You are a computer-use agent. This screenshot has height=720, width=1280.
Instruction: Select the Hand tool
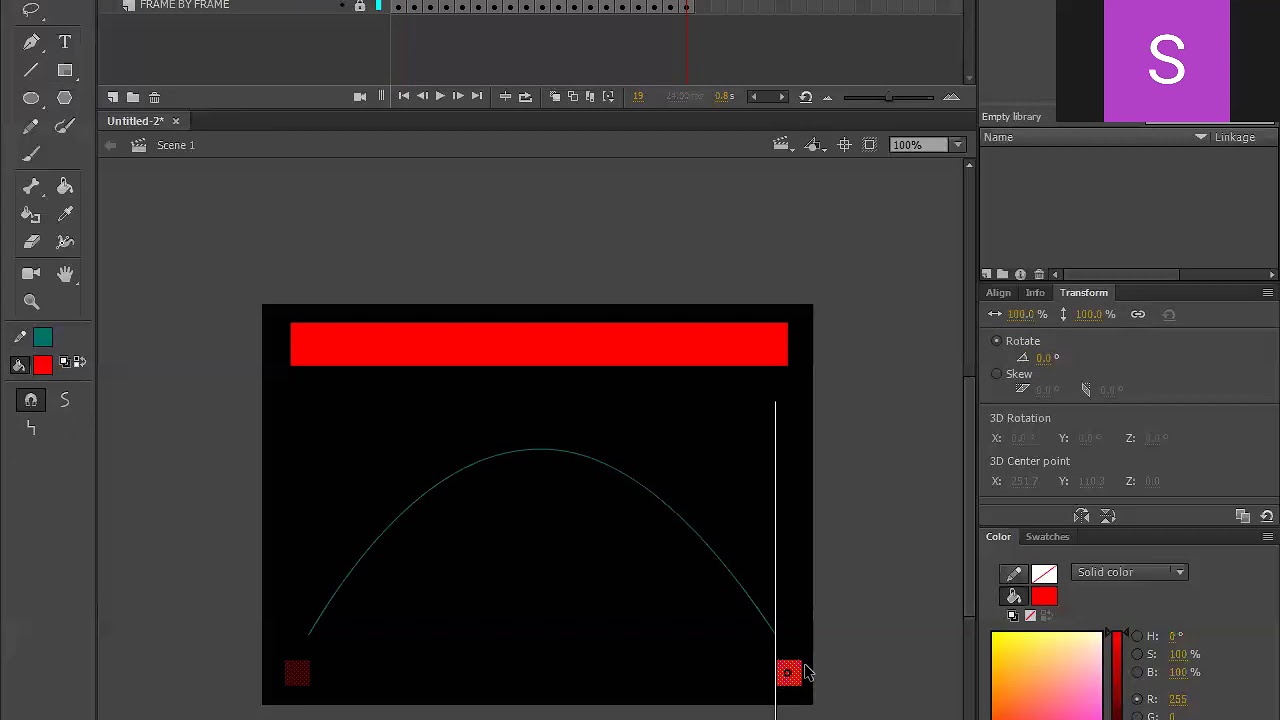[65, 273]
